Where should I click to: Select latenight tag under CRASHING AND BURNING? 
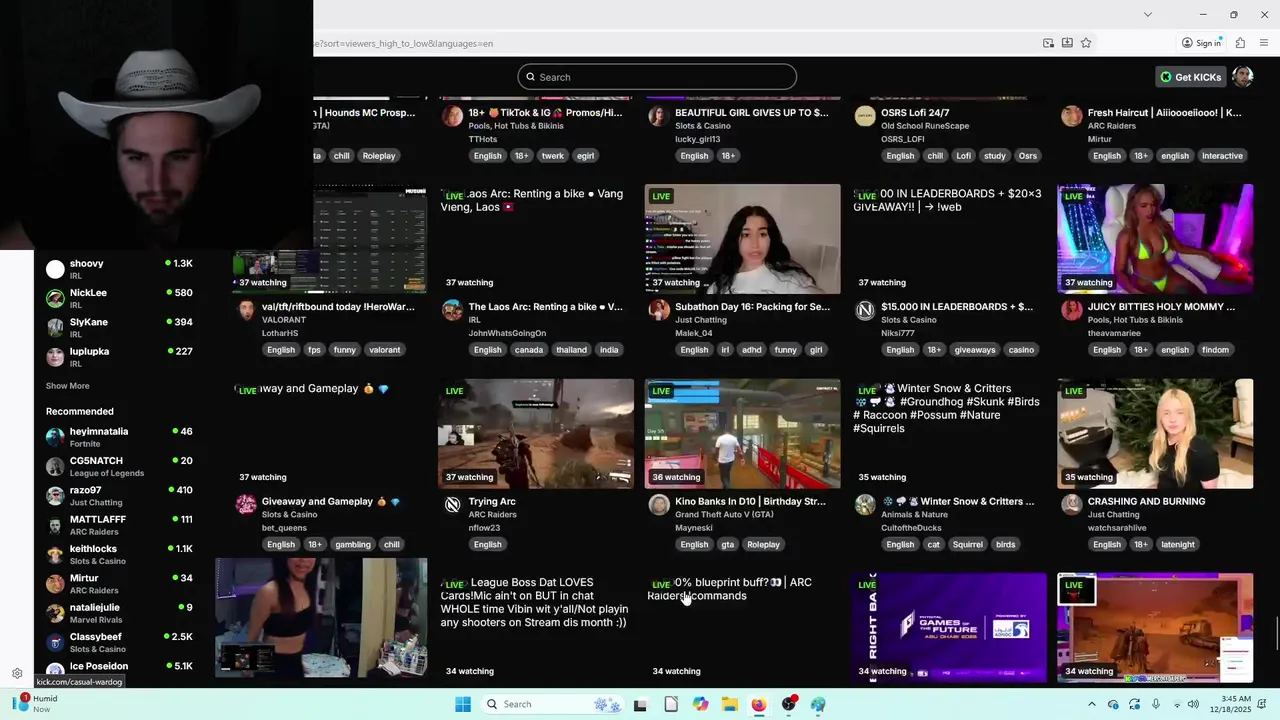click(1177, 545)
